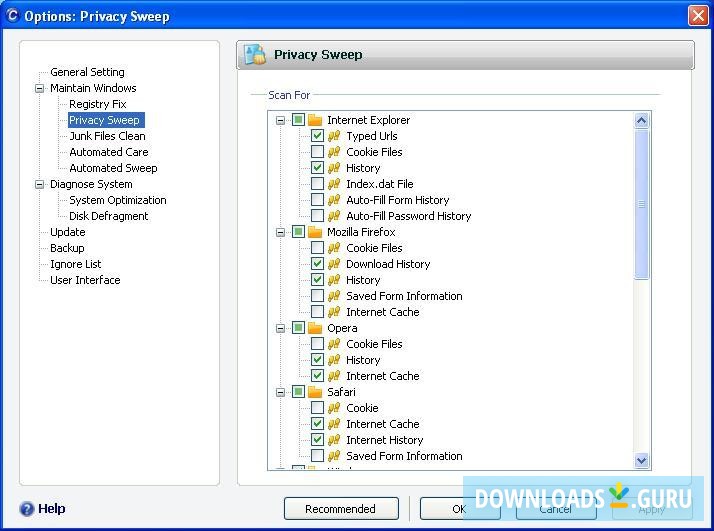Click the Recommended button
The image size is (714, 531).
click(341, 508)
